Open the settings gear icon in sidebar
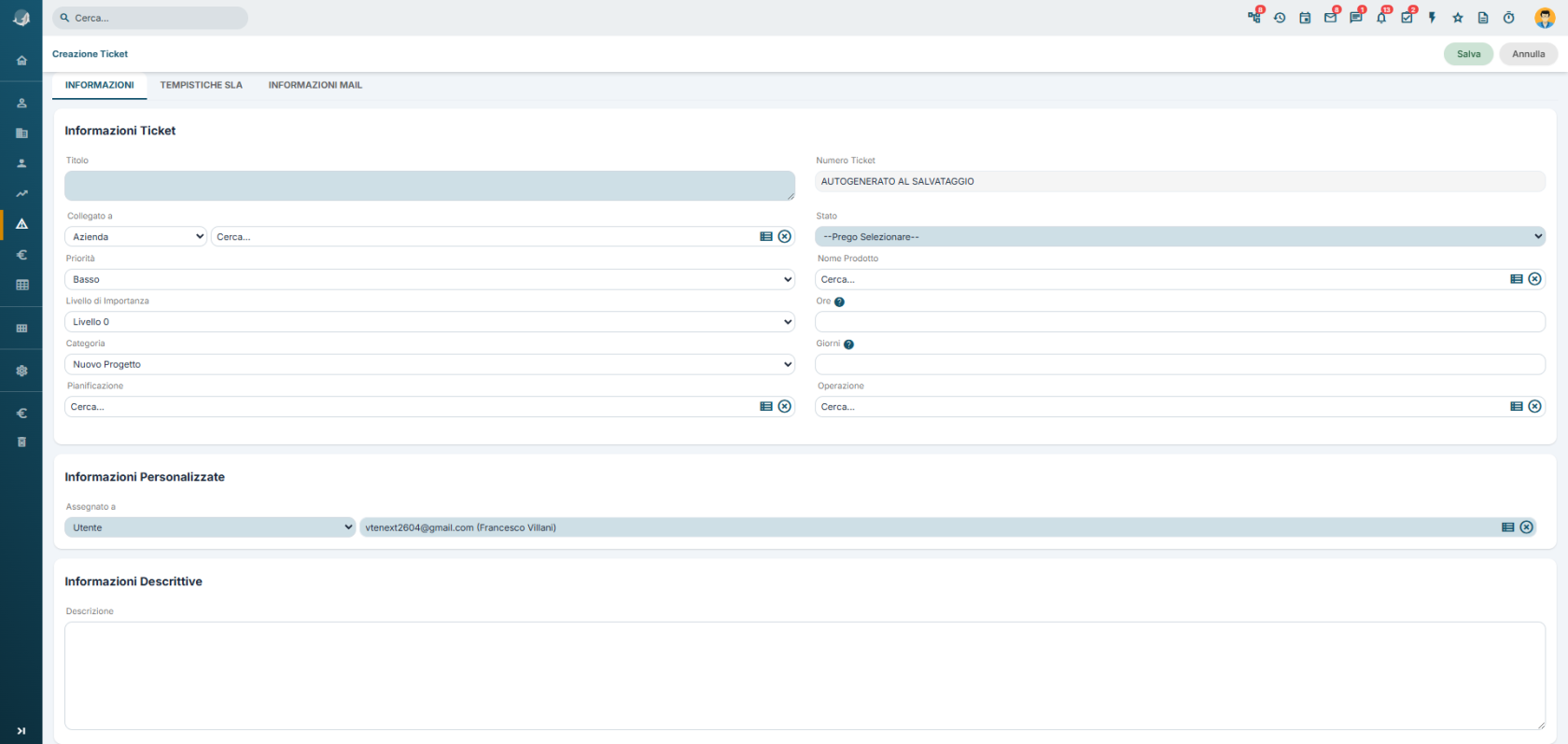The height and width of the screenshot is (744, 1568). [21, 371]
